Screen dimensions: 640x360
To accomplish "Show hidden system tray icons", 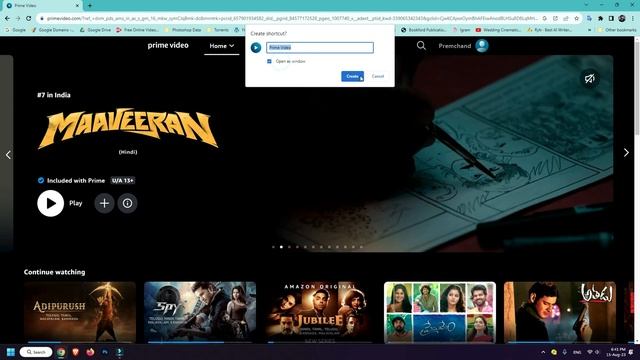I will (543, 352).
